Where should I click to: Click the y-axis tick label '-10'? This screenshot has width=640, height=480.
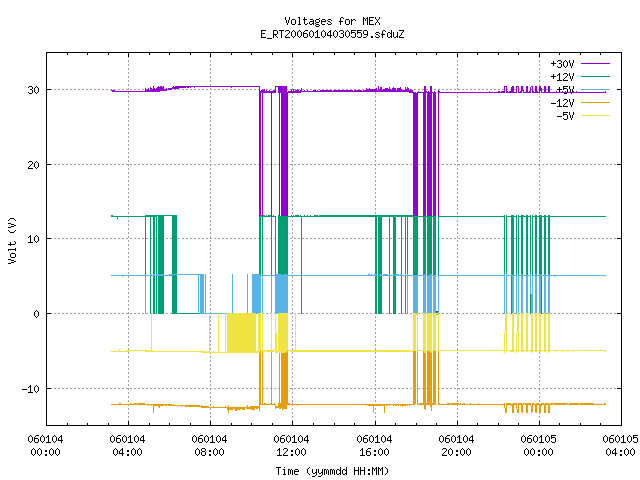(x=31, y=389)
